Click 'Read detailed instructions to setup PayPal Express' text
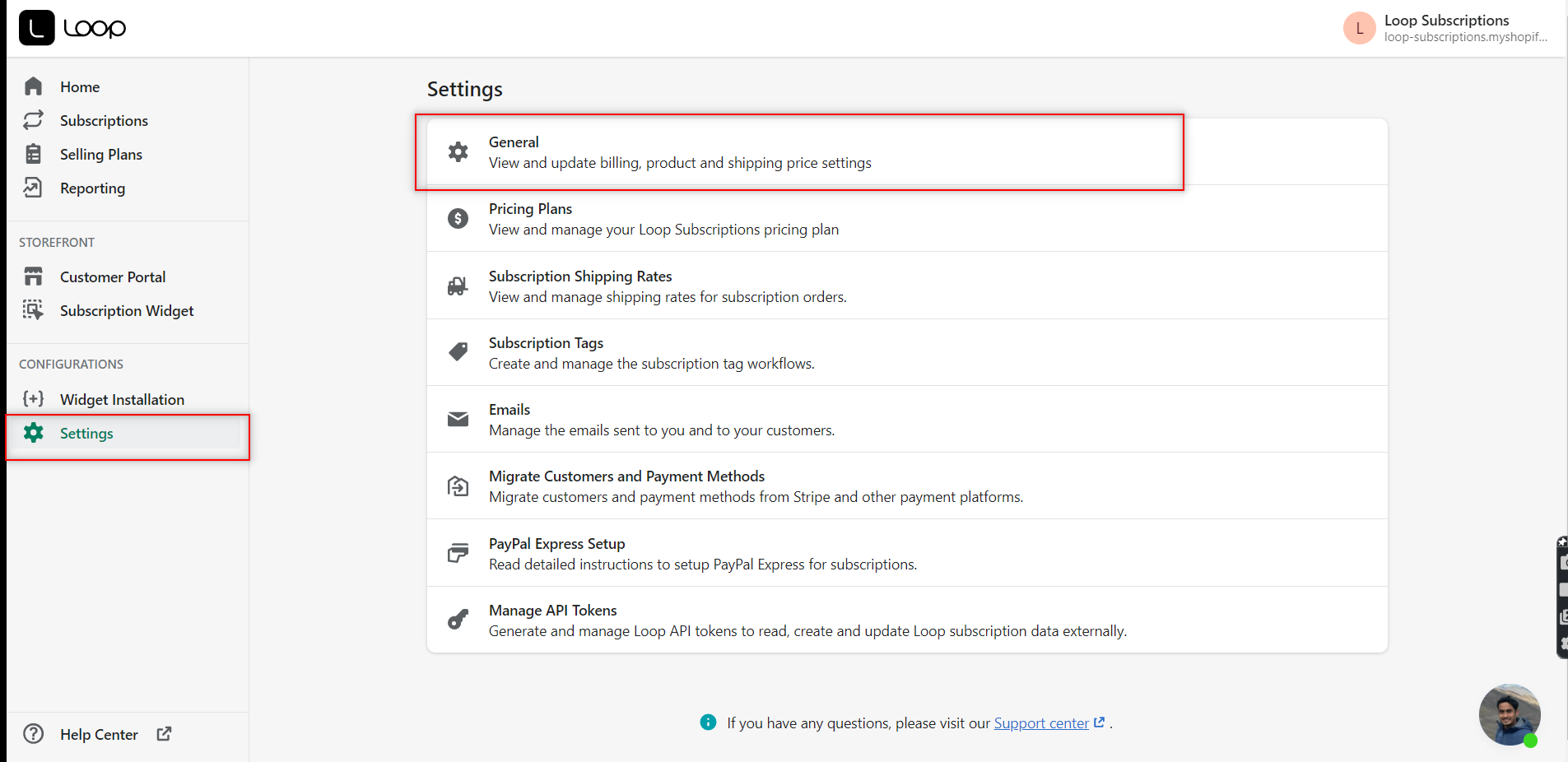This screenshot has height=762, width=1568. click(703, 565)
